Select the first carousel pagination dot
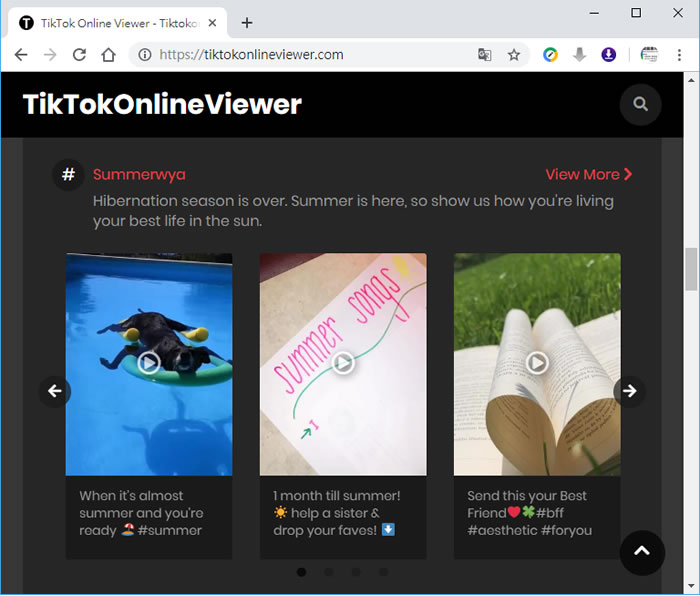This screenshot has width=700, height=596. 301,572
